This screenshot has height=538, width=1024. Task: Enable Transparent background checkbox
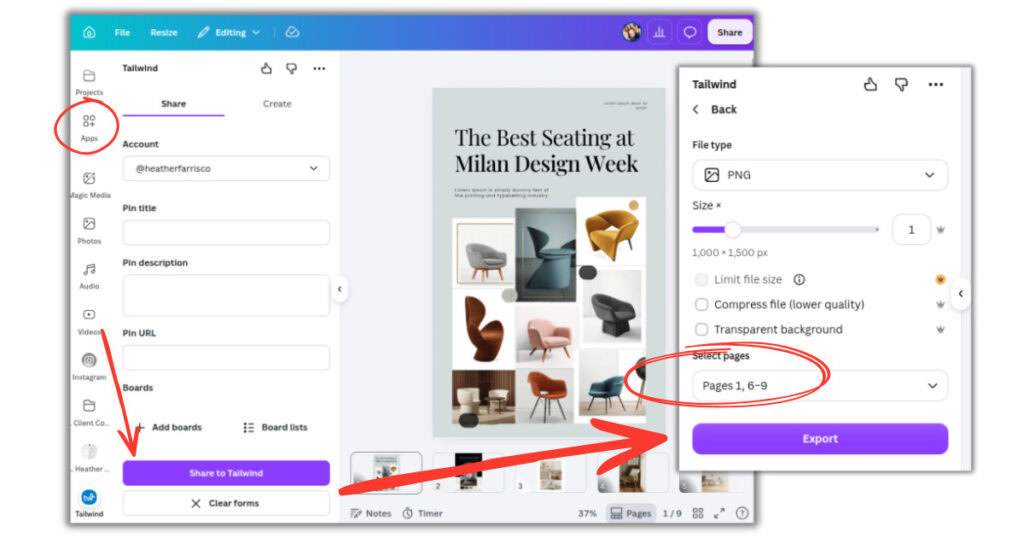pos(701,329)
